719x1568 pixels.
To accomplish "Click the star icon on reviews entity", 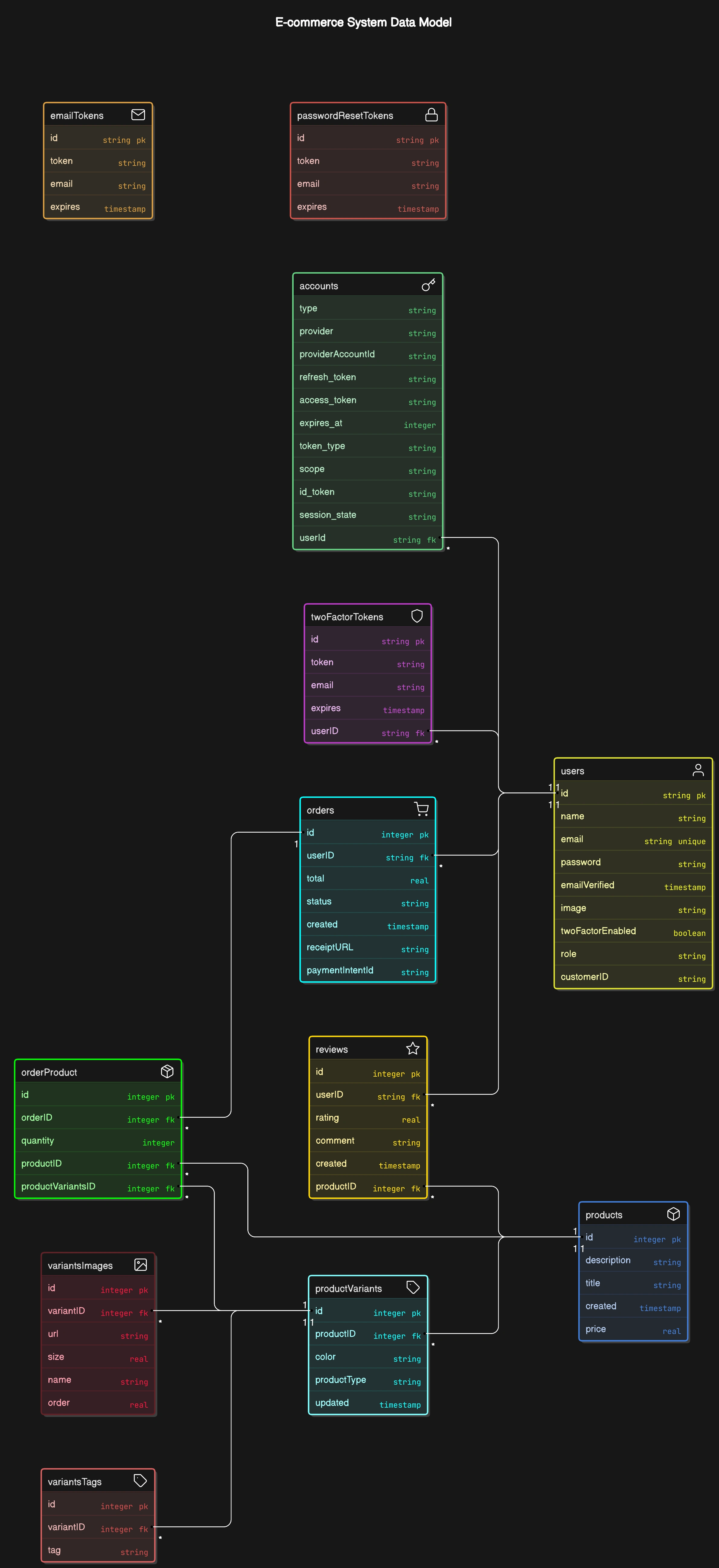I will tap(412, 1048).
